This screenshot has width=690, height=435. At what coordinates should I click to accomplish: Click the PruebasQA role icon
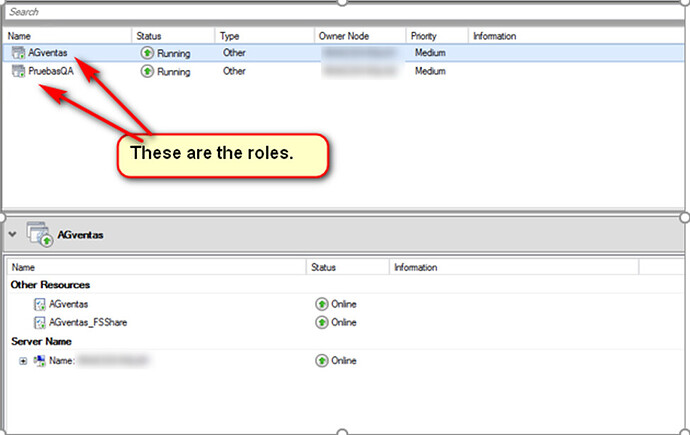18,71
